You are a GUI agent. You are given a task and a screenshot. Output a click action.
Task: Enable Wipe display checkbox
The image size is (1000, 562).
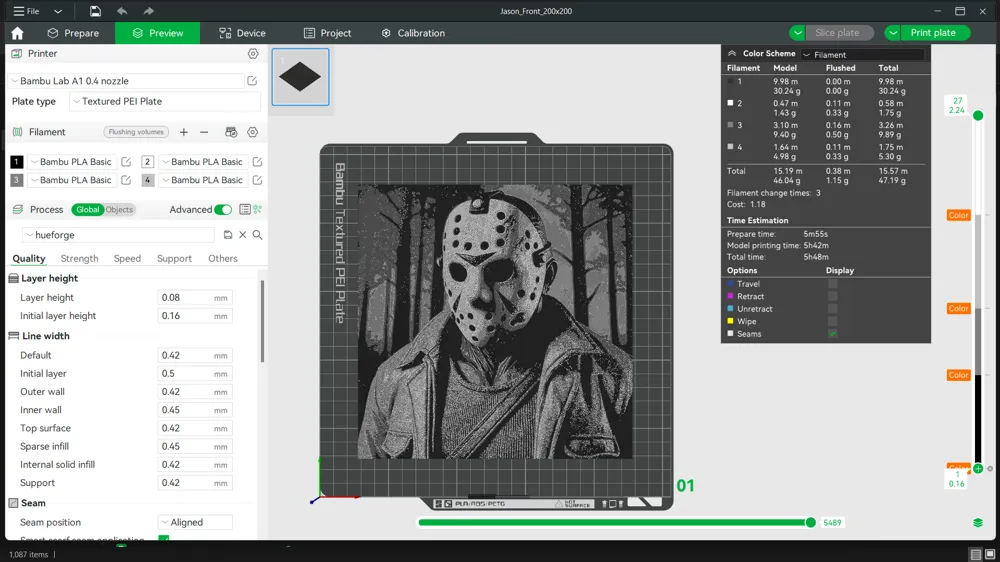click(832, 322)
